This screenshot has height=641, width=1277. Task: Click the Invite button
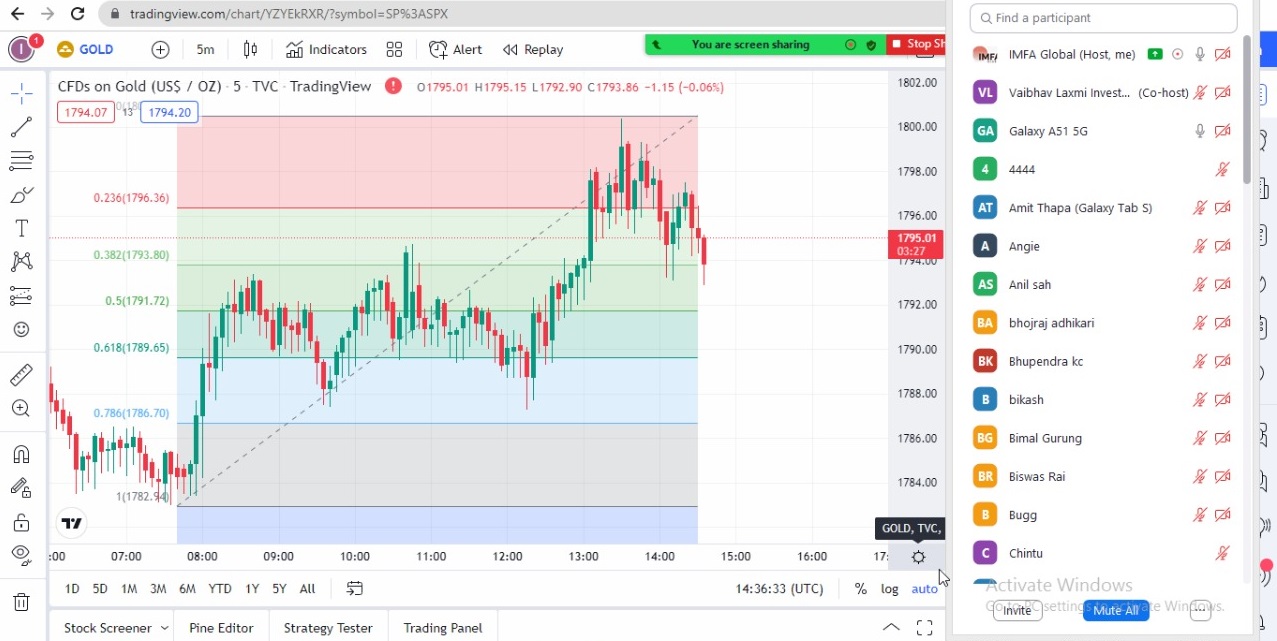click(x=1017, y=610)
